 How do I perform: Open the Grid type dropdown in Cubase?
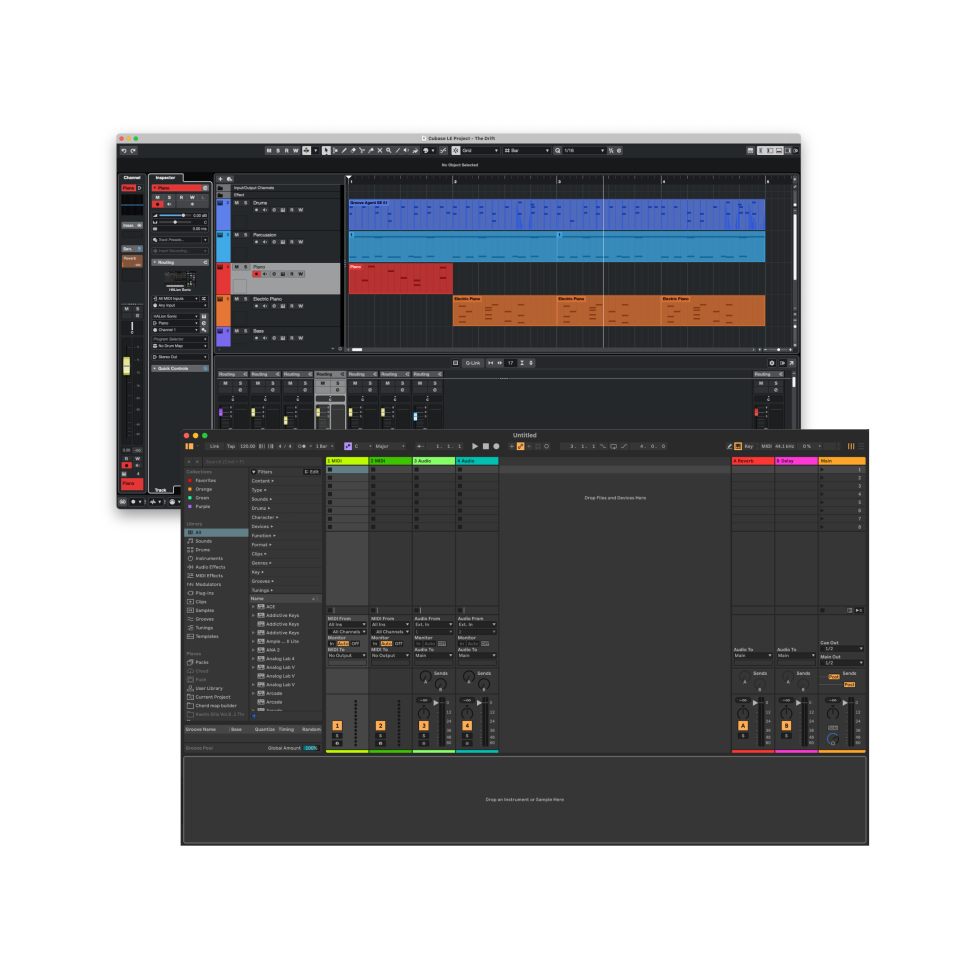pyautogui.click(x=478, y=150)
